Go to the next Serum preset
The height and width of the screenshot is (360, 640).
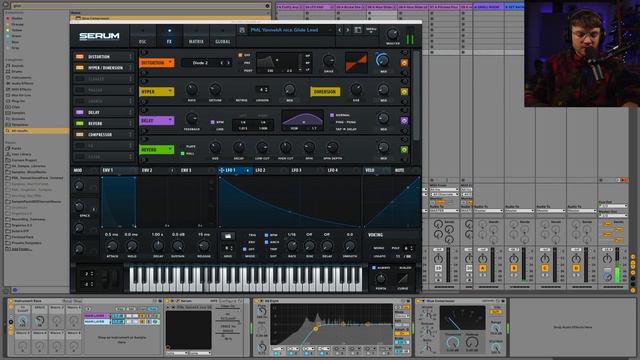(348, 30)
